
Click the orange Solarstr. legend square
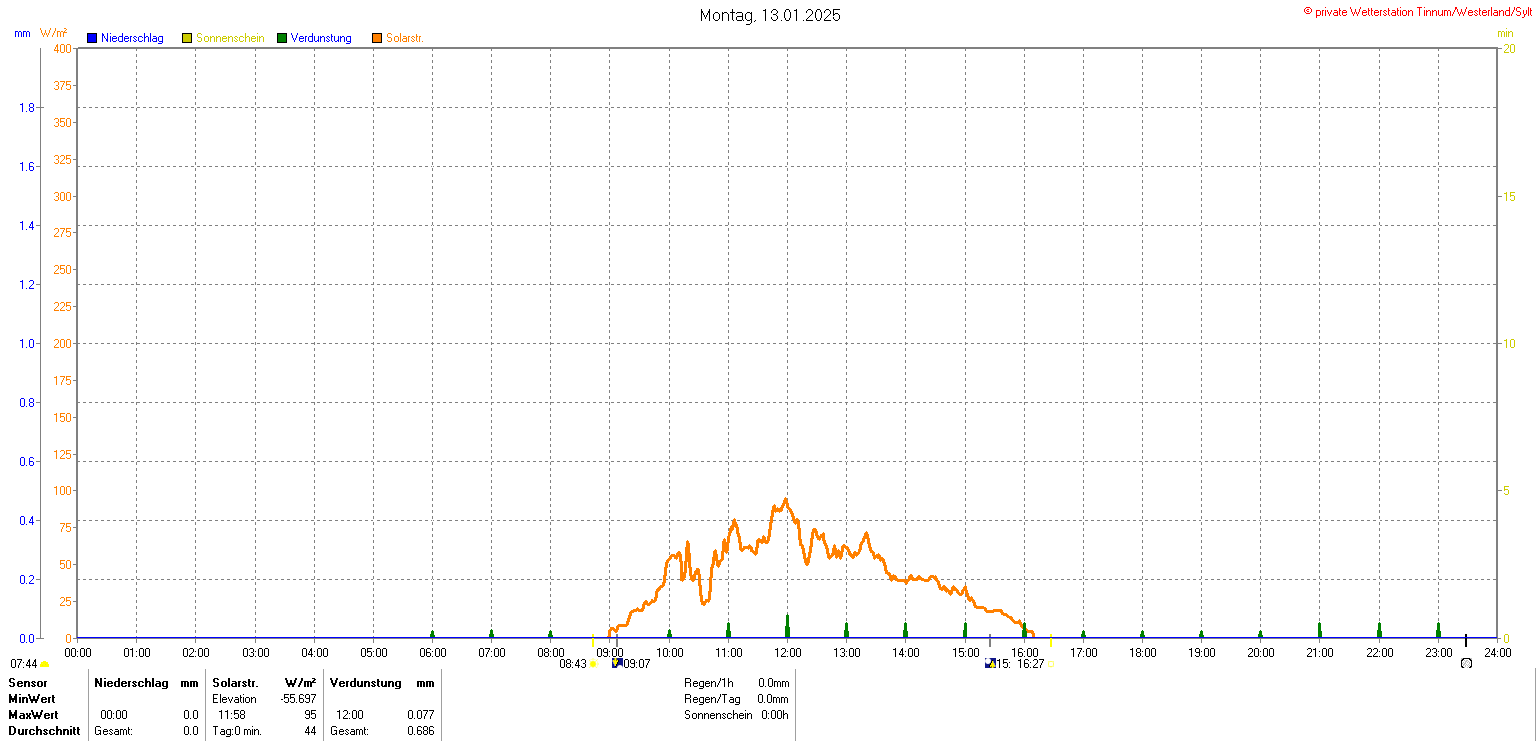(x=377, y=38)
